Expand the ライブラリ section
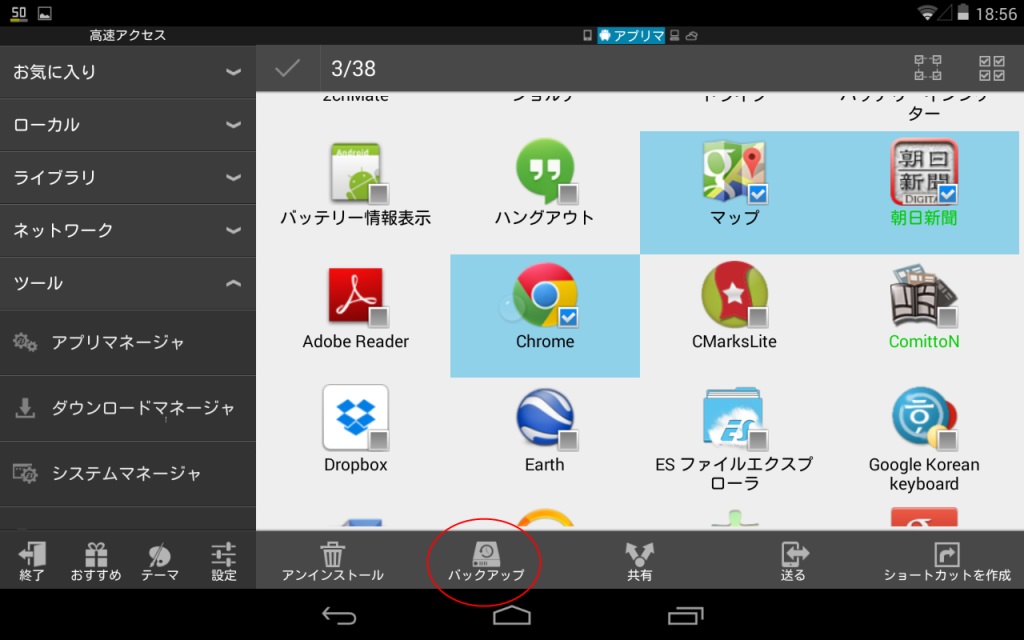The width and height of the screenshot is (1024, 640). 128,178
